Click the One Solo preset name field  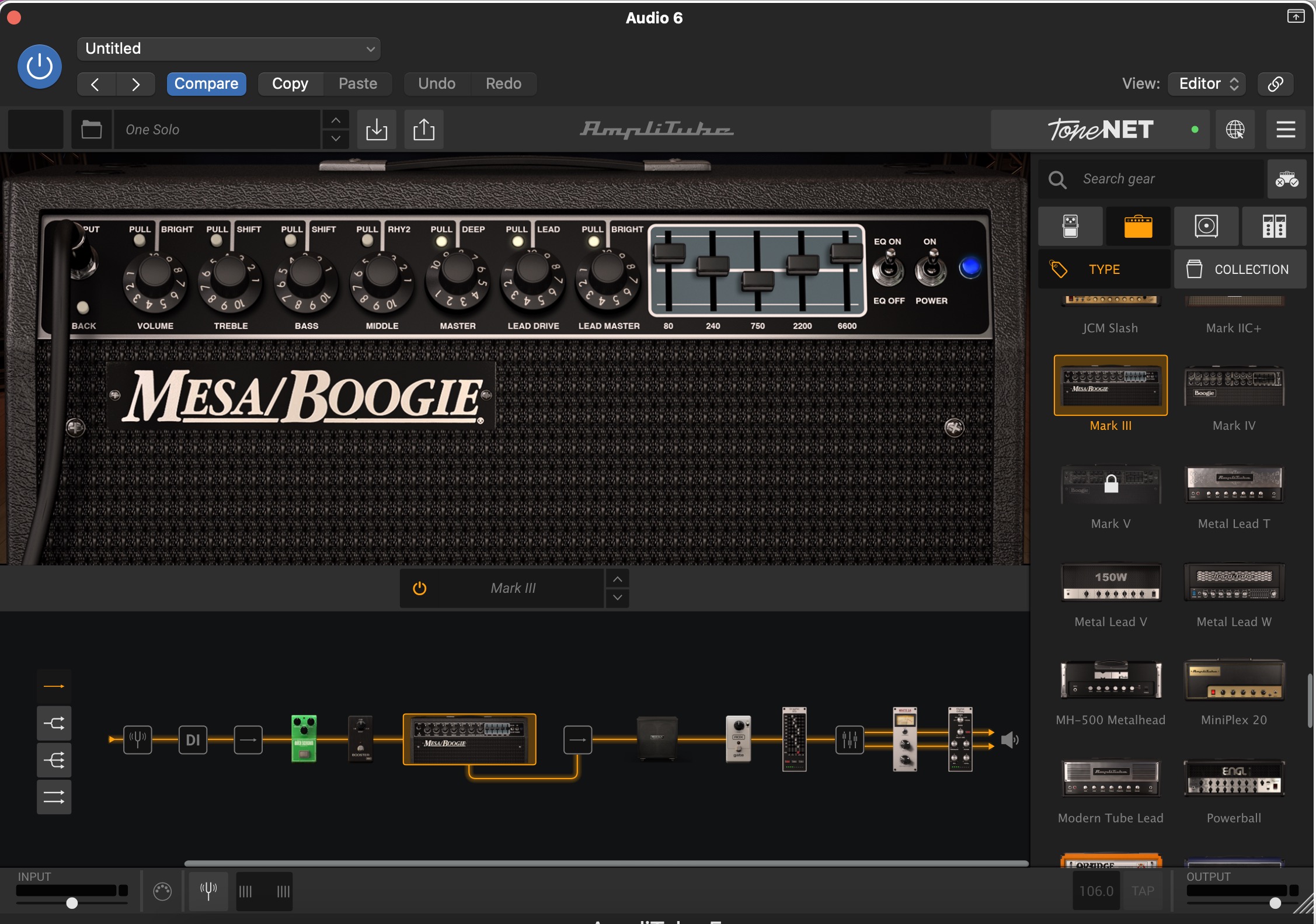217,130
